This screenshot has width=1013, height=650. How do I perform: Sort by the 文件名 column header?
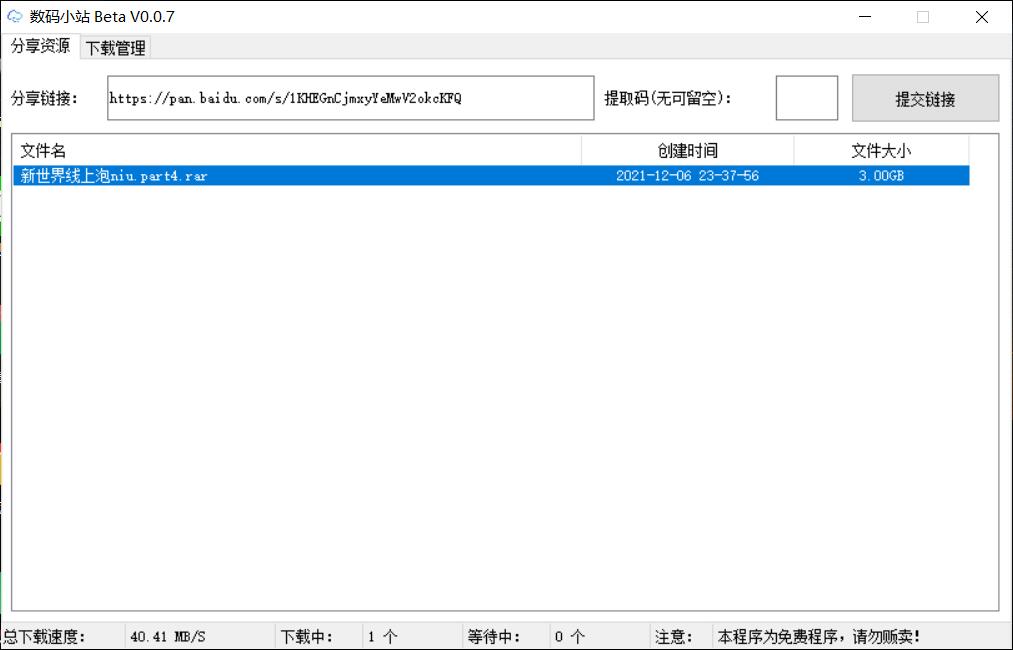[x=296, y=151]
